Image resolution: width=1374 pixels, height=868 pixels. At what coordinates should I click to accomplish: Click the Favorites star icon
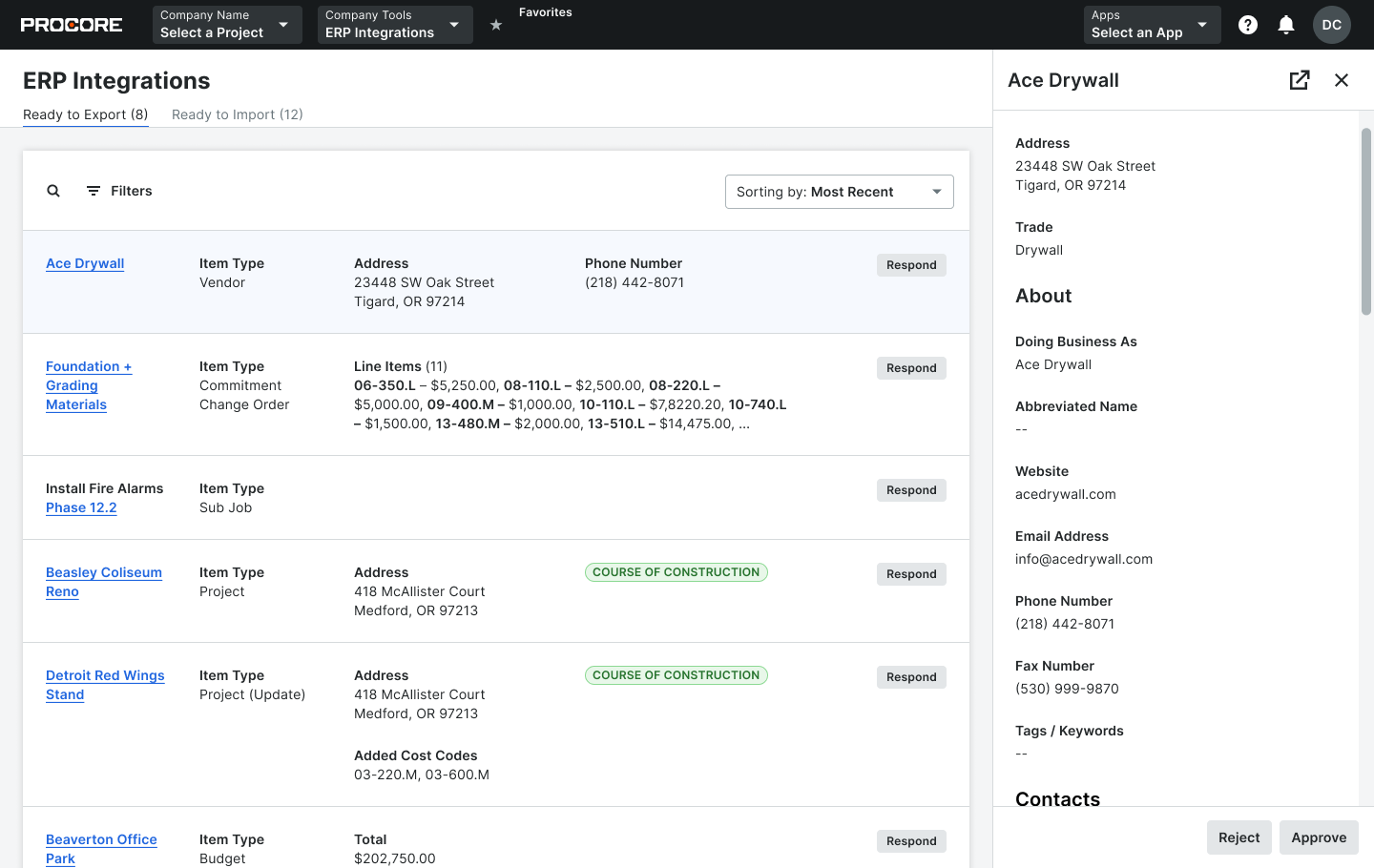point(496,25)
